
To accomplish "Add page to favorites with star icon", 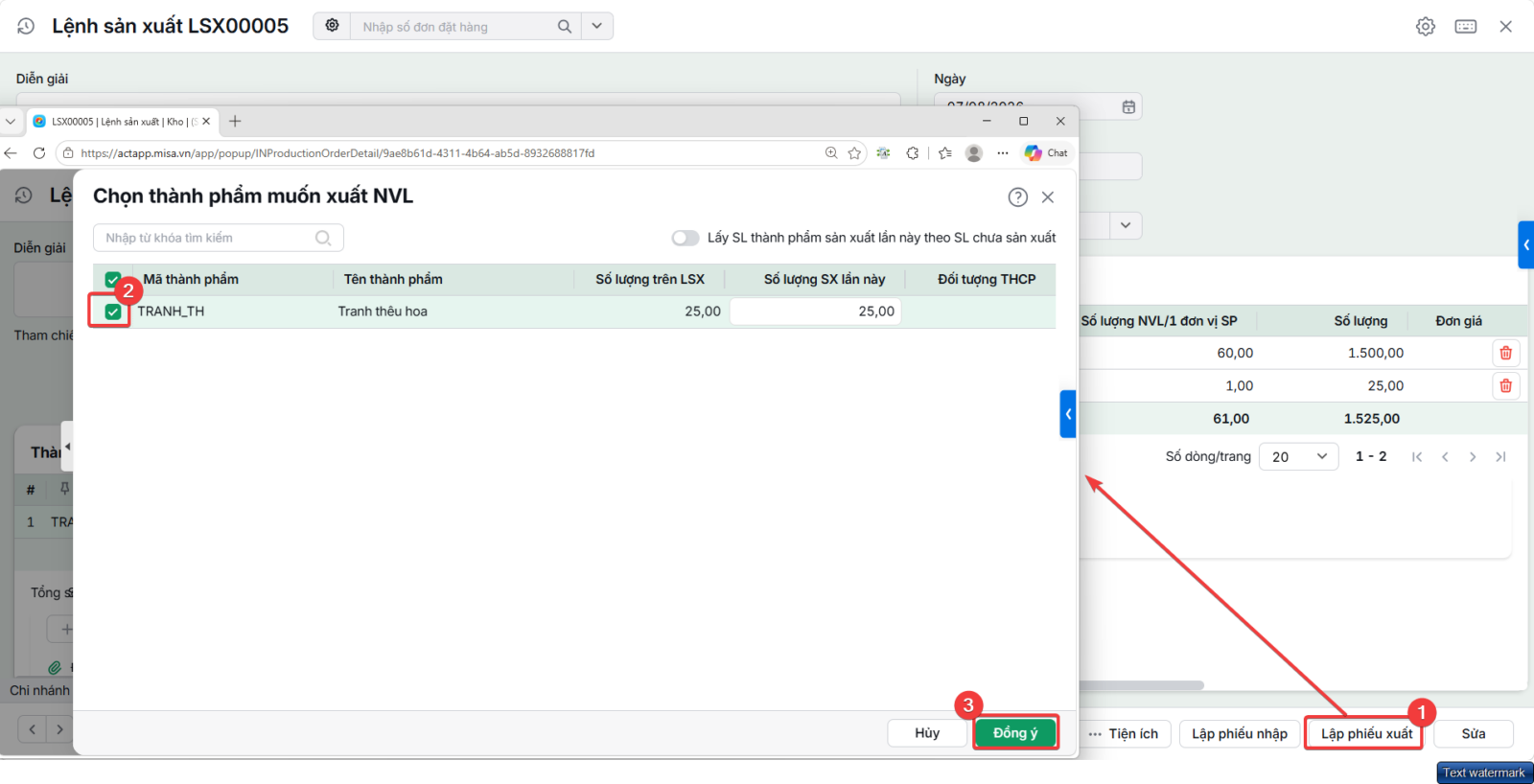I will (x=854, y=153).
